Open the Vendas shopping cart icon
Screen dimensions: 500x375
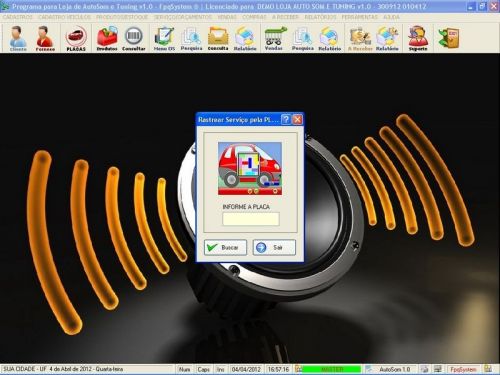(274, 39)
